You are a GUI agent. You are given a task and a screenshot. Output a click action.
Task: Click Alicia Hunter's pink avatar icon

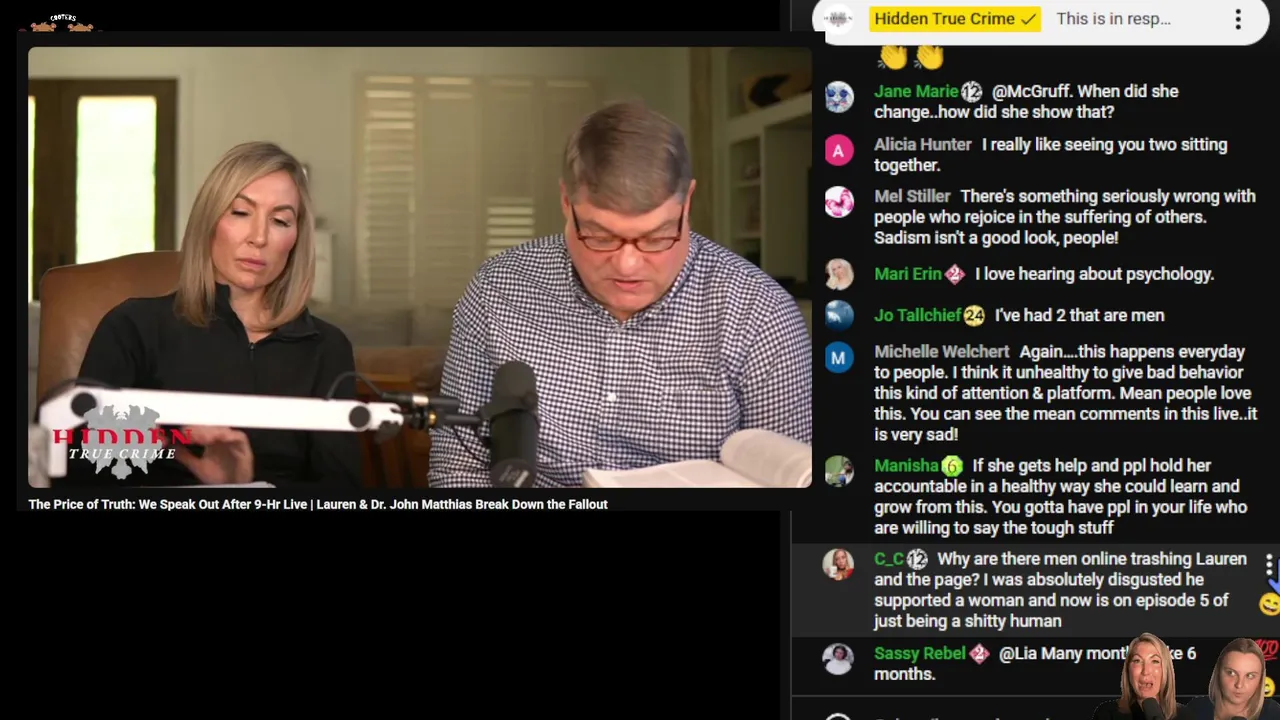point(839,150)
